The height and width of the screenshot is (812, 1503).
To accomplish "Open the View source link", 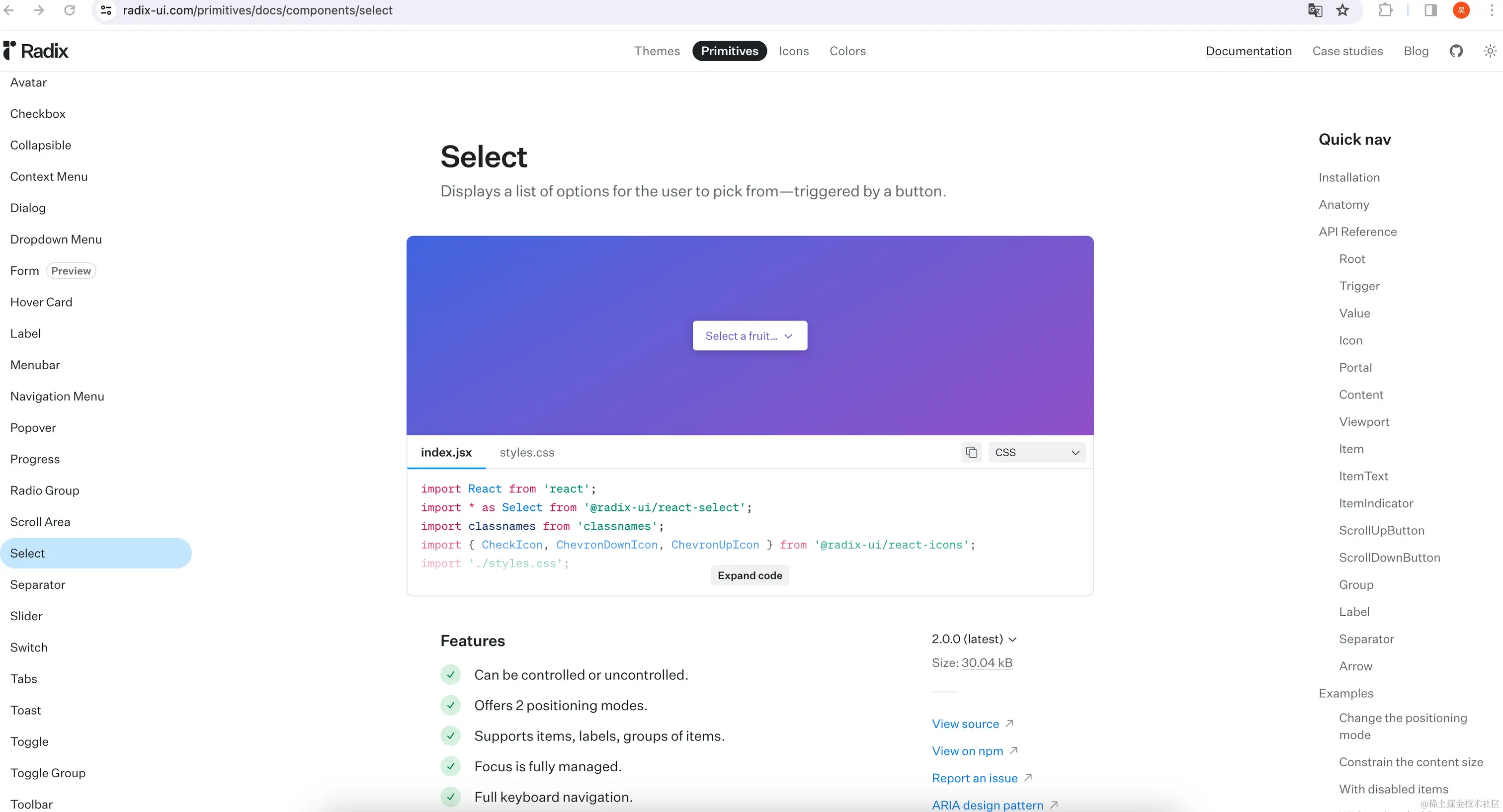I will point(973,724).
